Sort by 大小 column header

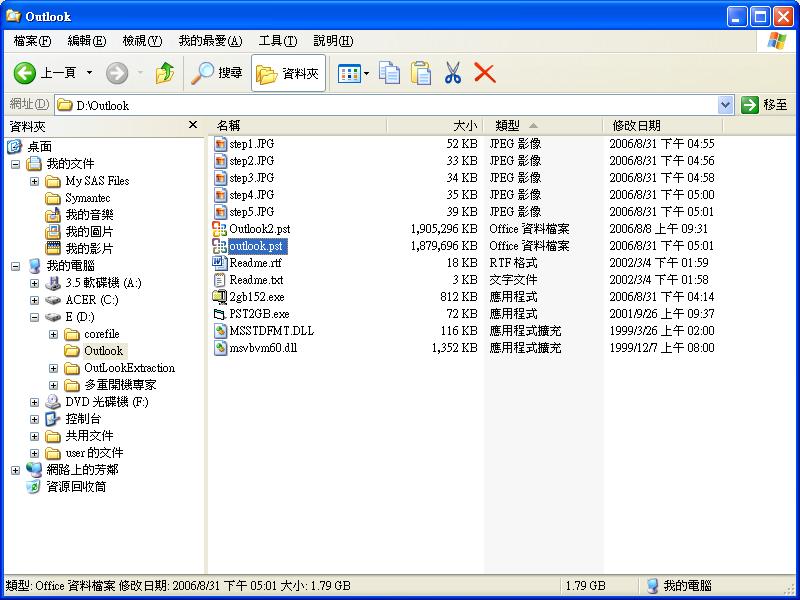click(435, 126)
